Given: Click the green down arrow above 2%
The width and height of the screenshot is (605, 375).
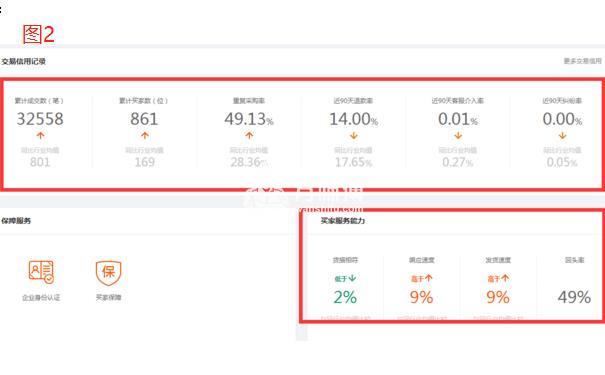Looking at the screenshot, I should pos(352,278).
